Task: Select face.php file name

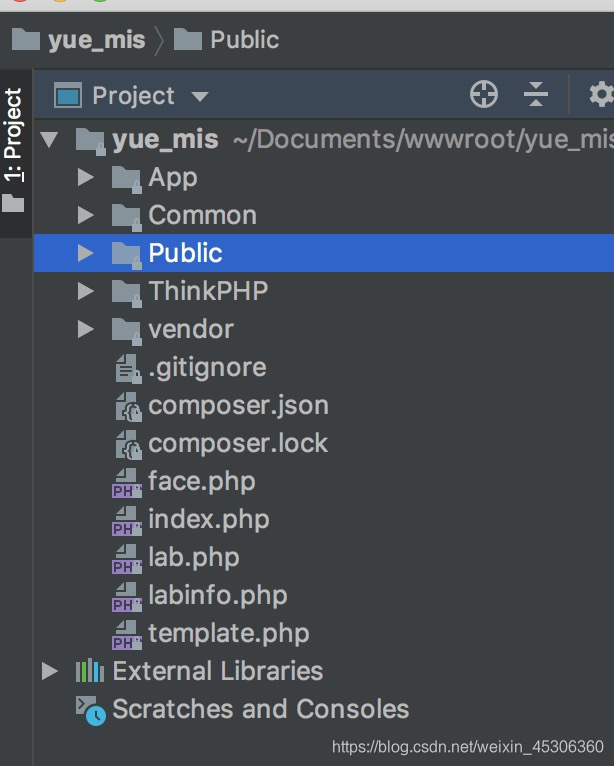Action: pos(202,482)
